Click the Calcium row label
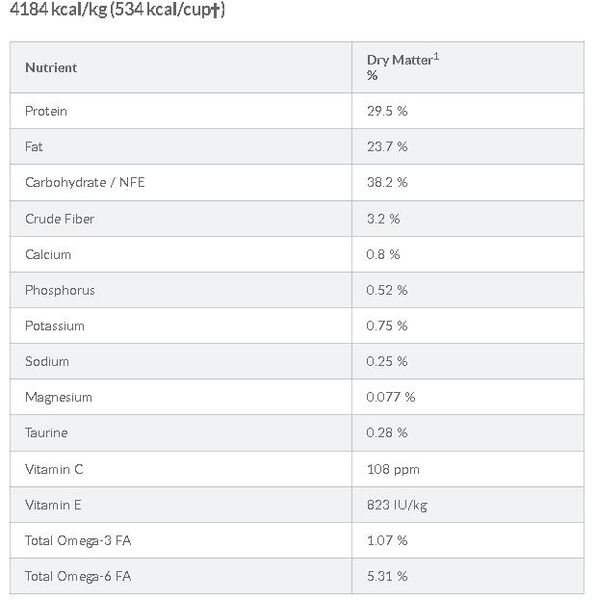 [x=48, y=254]
